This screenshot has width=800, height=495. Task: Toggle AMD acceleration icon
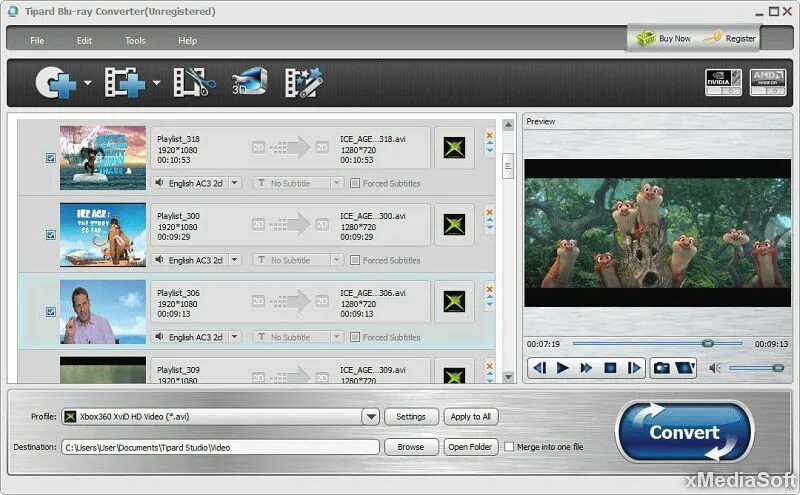768,82
